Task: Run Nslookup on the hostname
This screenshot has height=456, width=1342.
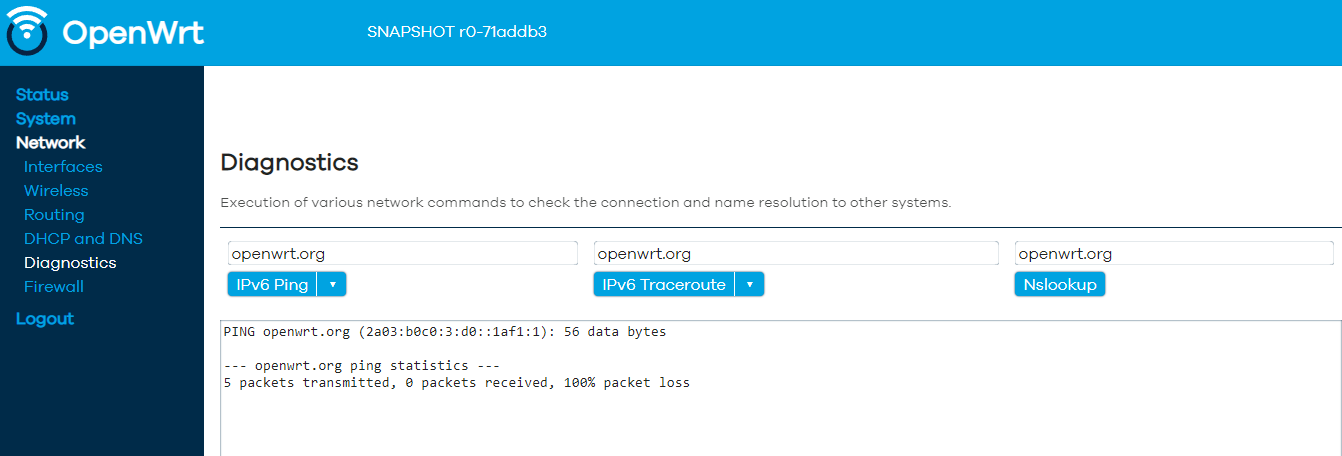Action: [x=1060, y=285]
